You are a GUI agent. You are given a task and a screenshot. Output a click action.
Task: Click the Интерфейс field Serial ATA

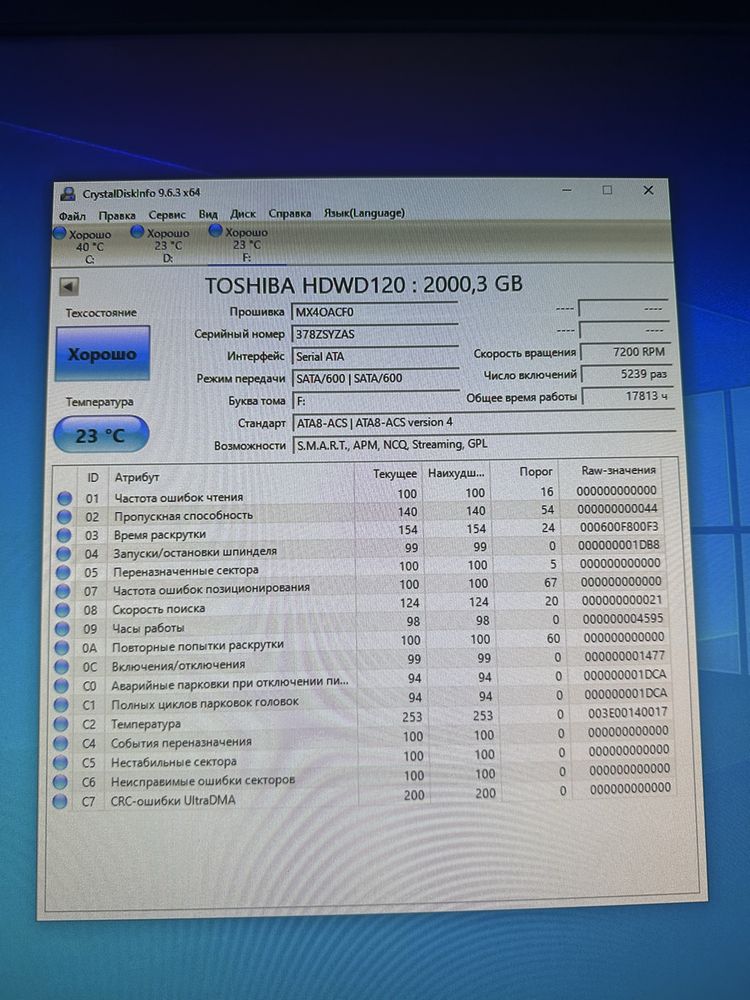[376, 356]
